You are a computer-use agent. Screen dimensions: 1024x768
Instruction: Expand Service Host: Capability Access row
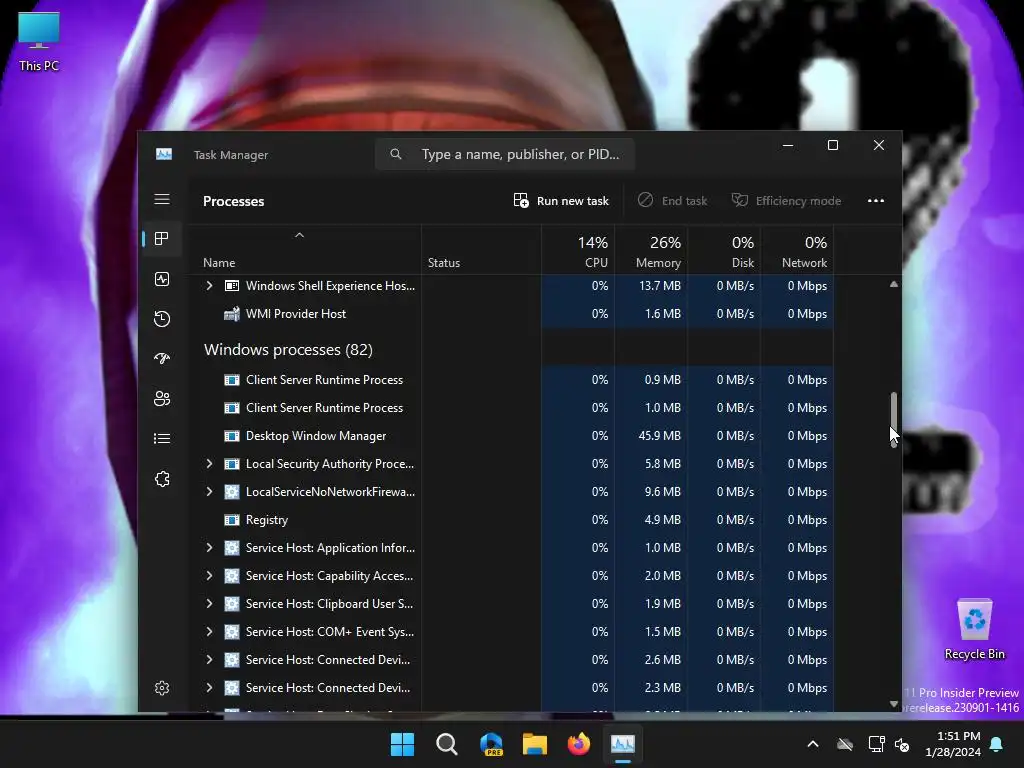[209, 576]
